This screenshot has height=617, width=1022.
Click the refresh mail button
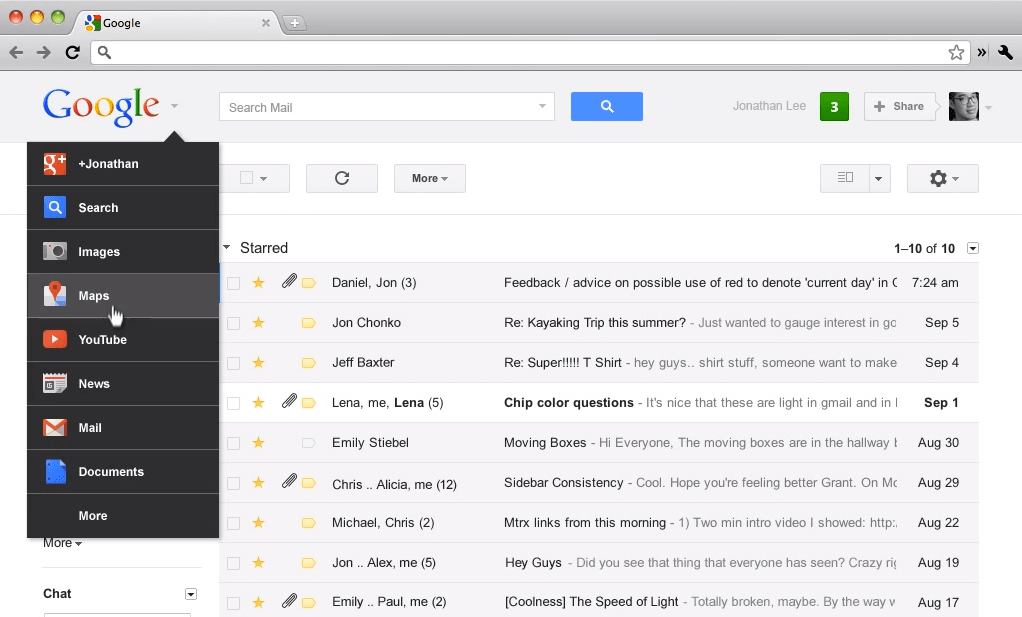[x=341, y=178]
